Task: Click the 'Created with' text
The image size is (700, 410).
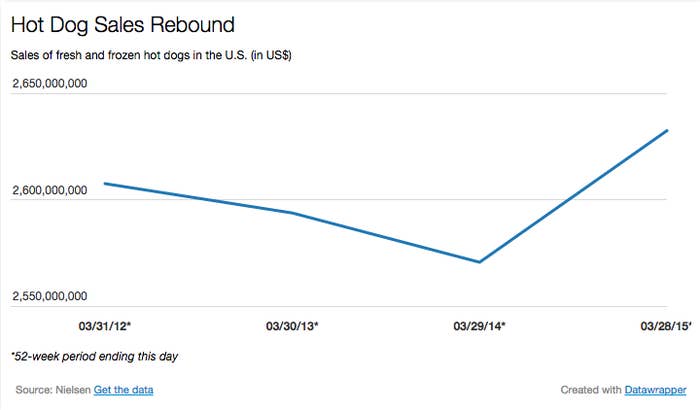Action: click(591, 390)
